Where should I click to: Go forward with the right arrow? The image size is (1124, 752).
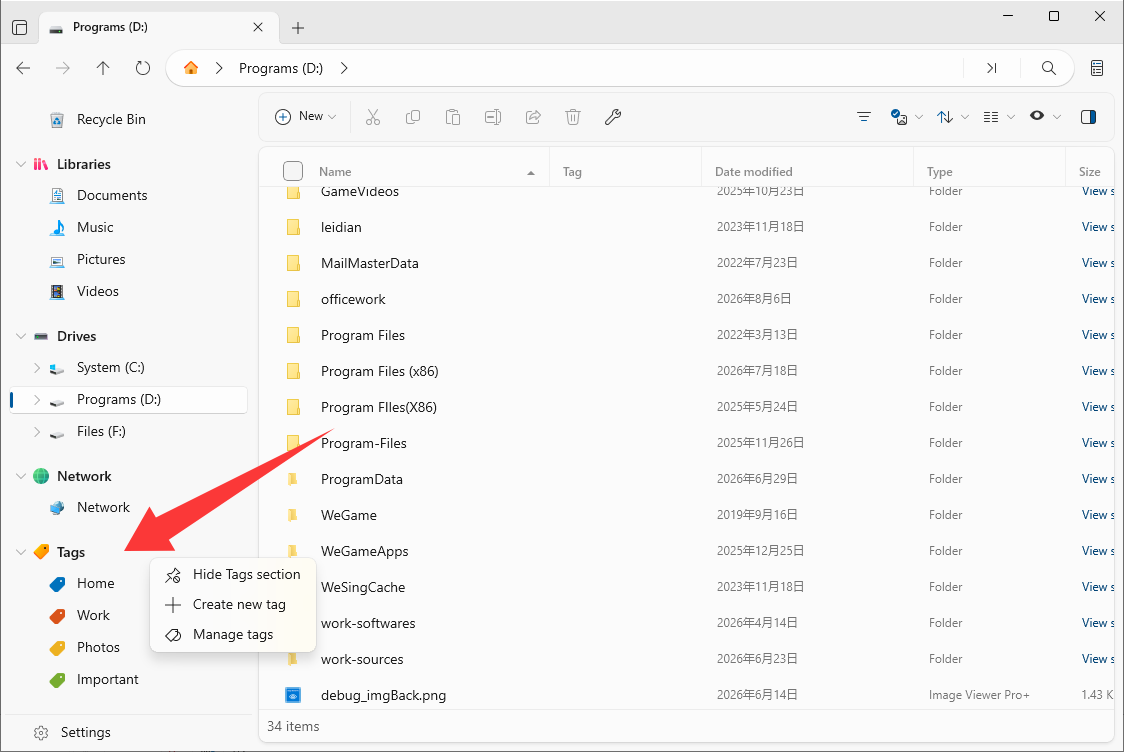click(63, 68)
